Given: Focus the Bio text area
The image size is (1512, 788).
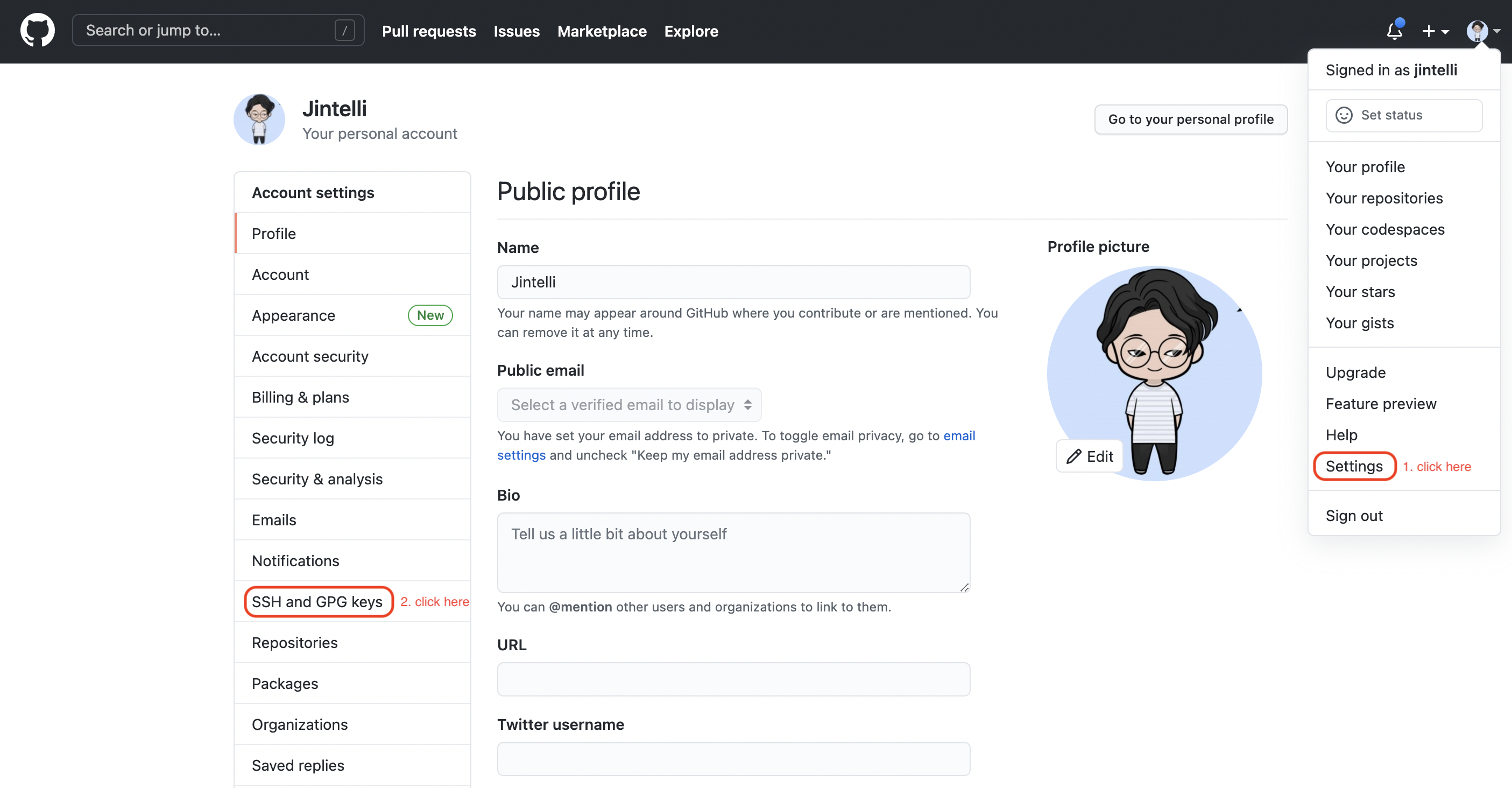Looking at the screenshot, I should click(x=733, y=552).
